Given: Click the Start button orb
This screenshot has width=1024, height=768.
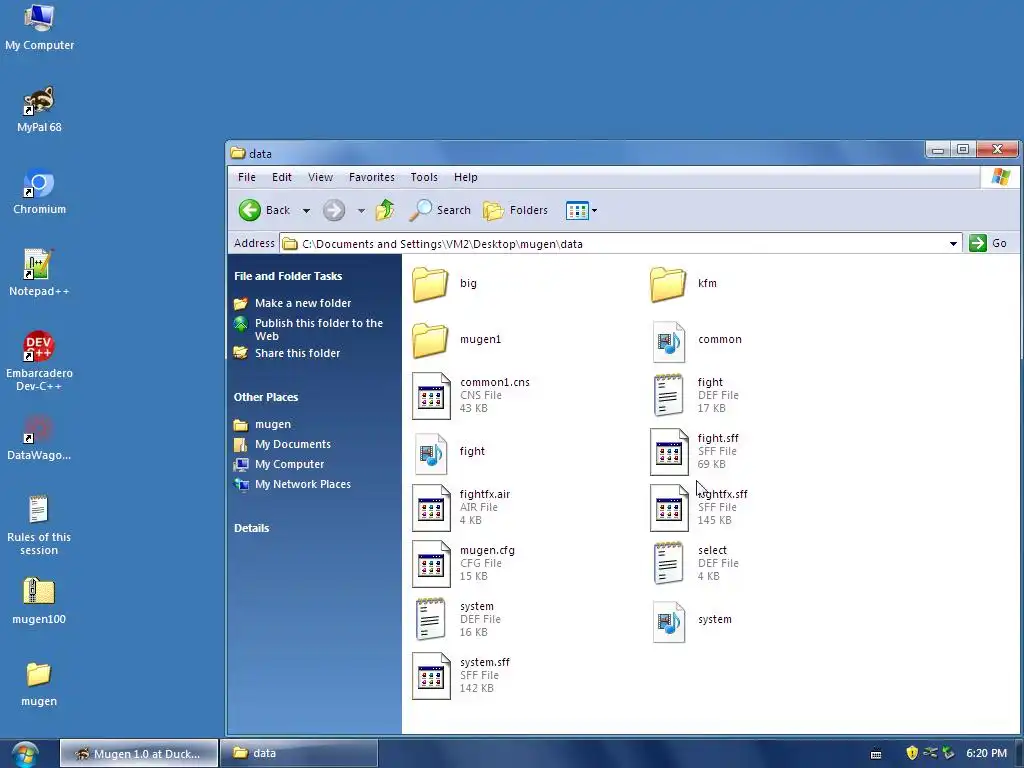Looking at the screenshot, I should point(25,754).
